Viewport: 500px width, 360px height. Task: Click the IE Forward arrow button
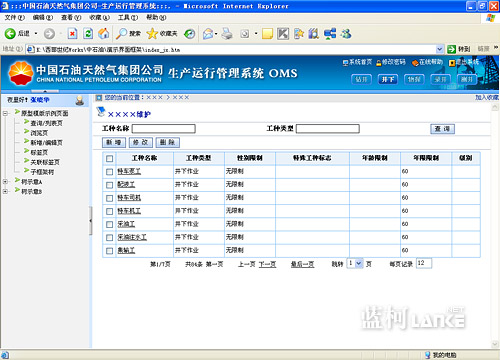pyautogui.click(x=49, y=33)
